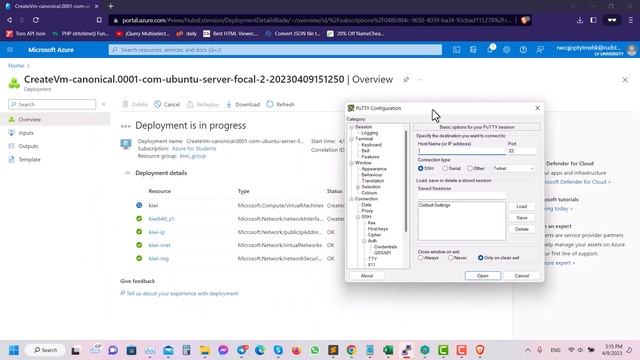The width and height of the screenshot is (640, 360).
Task: Choose Always for close window on exit
Action: 420,258
